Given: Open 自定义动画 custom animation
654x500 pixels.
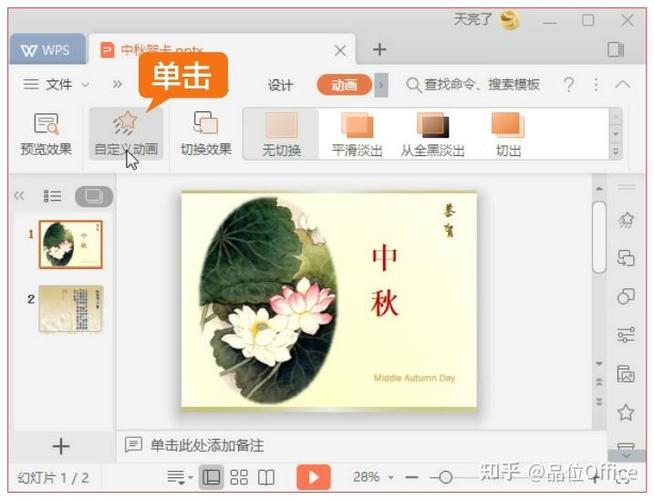Looking at the screenshot, I should pyautogui.click(x=126, y=133).
